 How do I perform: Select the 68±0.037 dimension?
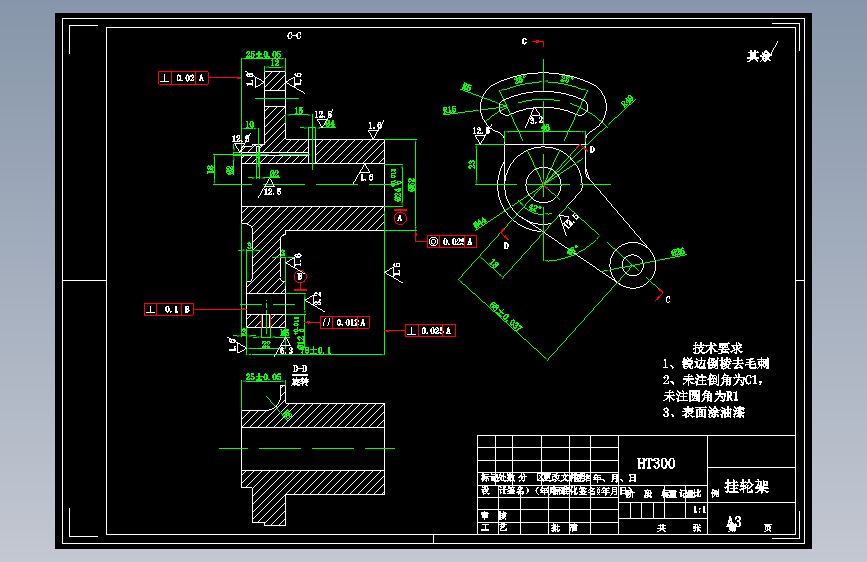pos(506,316)
